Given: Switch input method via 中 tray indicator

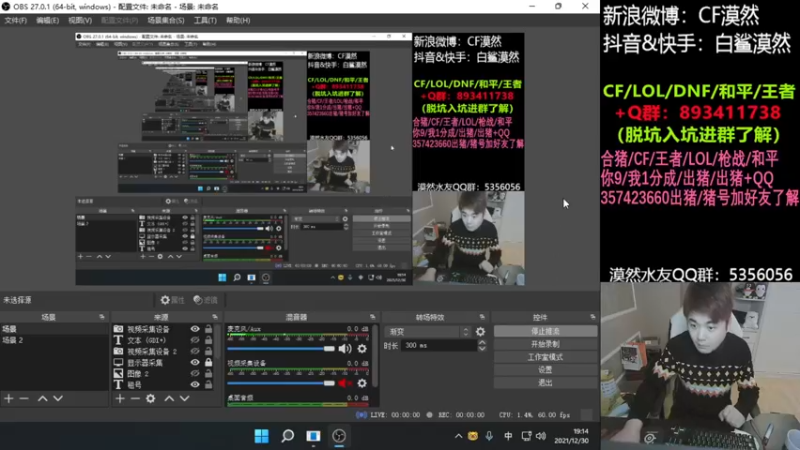Looking at the screenshot, I should pyautogui.click(x=508, y=436).
